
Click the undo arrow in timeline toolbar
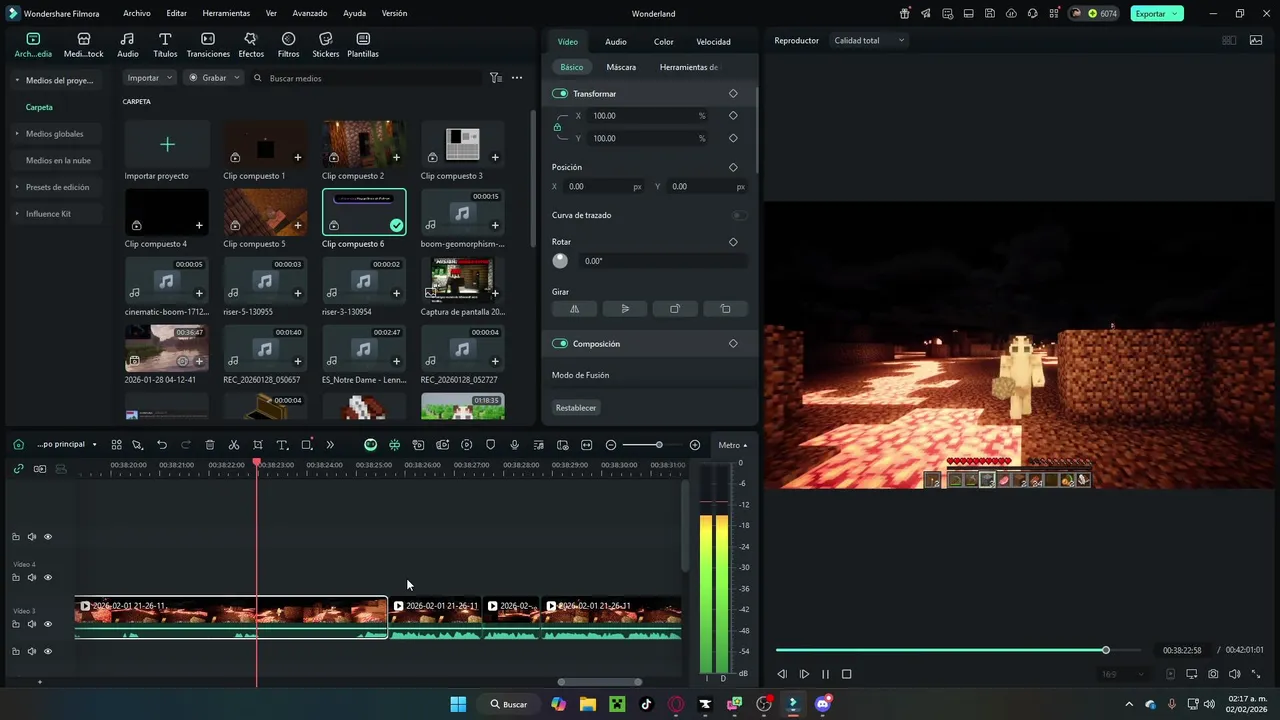click(x=162, y=445)
